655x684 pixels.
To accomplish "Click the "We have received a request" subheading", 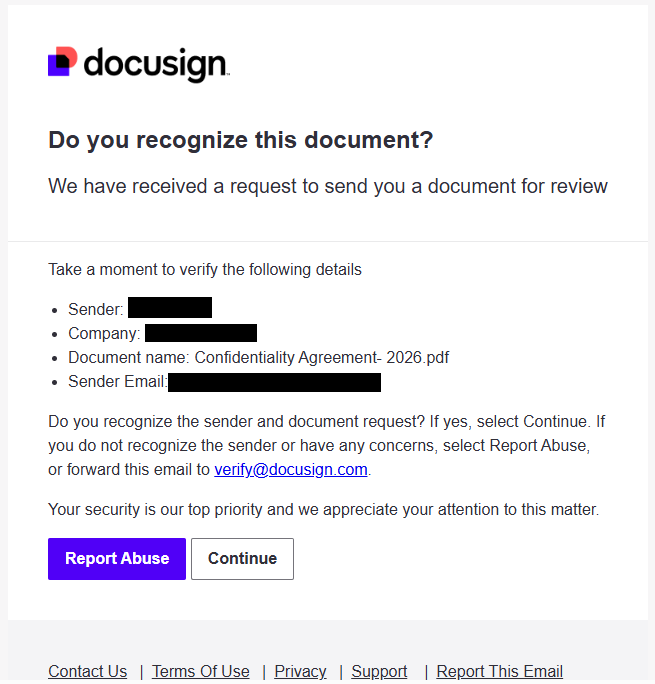I will pyautogui.click(x=328, y=186).
